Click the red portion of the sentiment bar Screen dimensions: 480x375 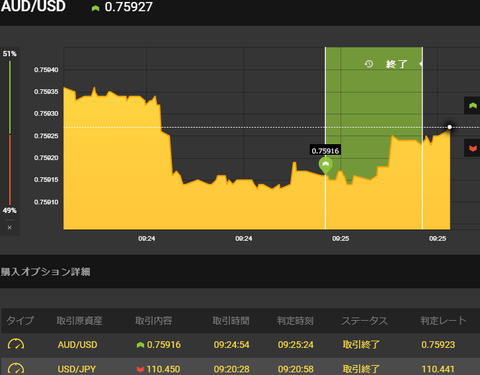click(x=10, y=170)
